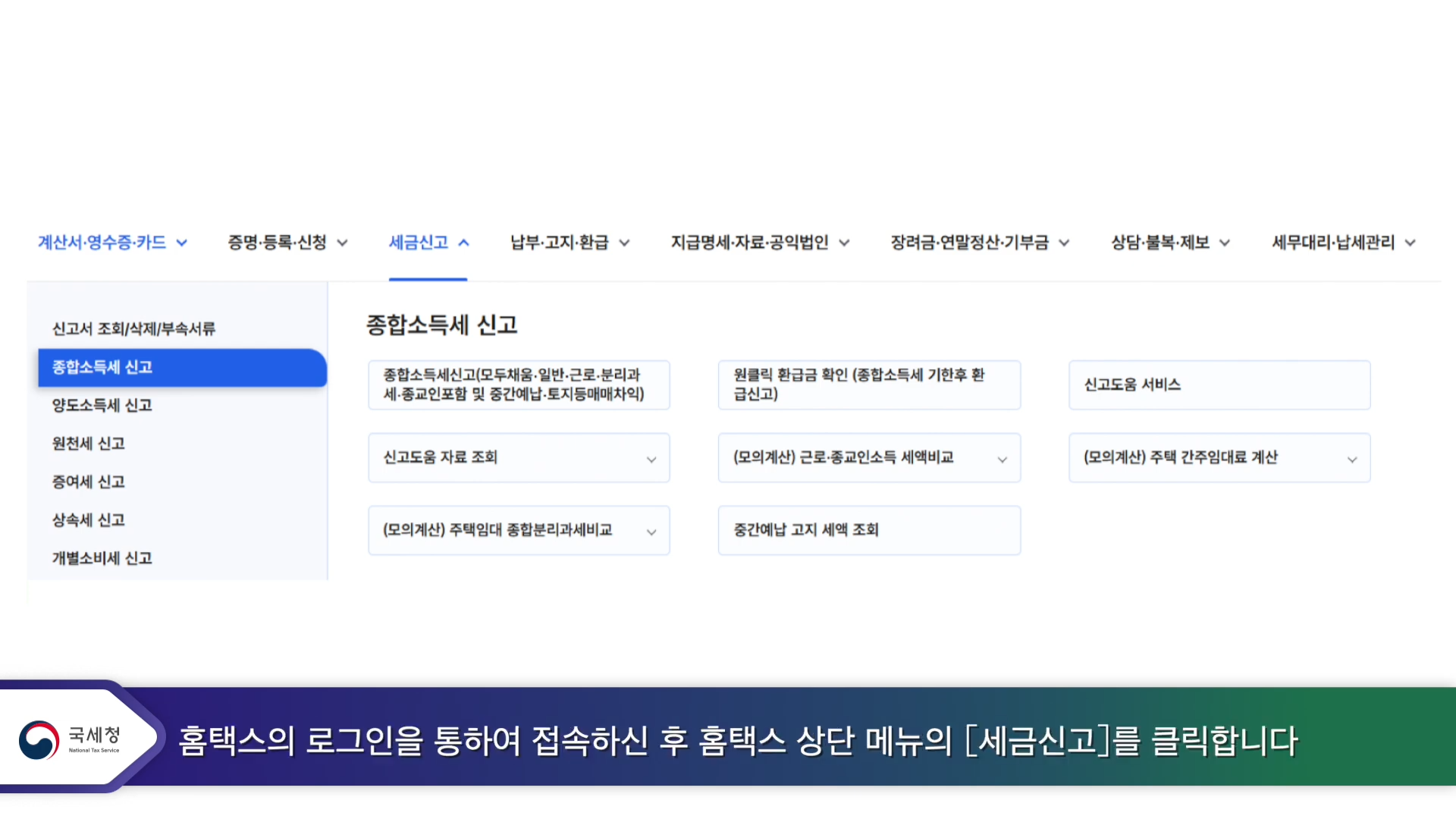The width and height of the screenshot is (1456, 819).
Task: Select 원천세 신고 in sidebar
Action: 88,444
